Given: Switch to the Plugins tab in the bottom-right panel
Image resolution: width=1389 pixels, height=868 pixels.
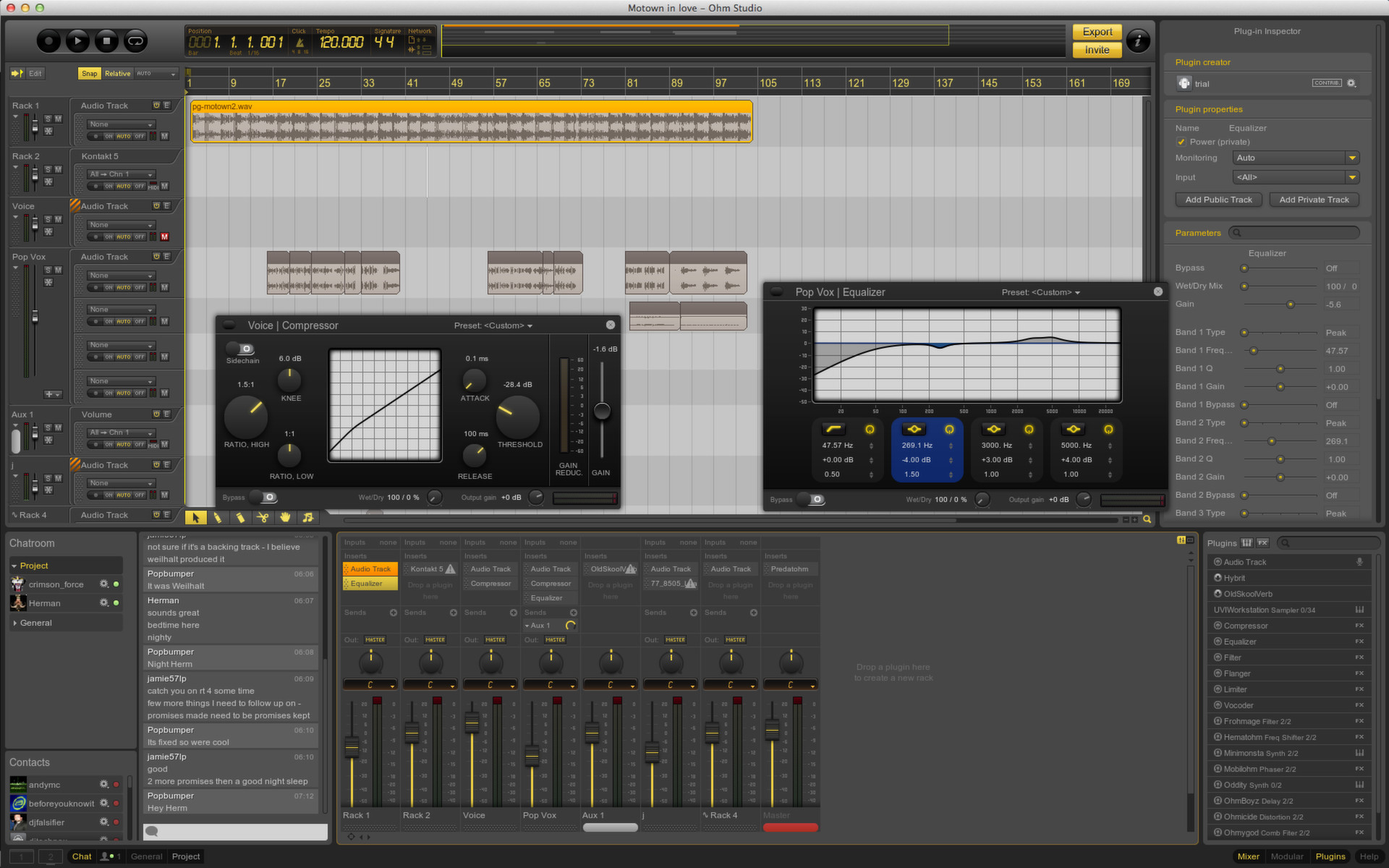Looking at the screenshot, I should 1330,856.
